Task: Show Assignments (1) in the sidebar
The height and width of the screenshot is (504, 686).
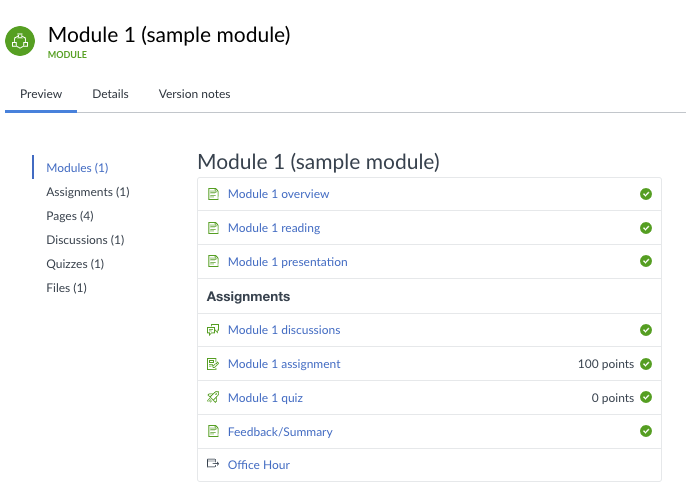Action: click(x=88, y=192)
